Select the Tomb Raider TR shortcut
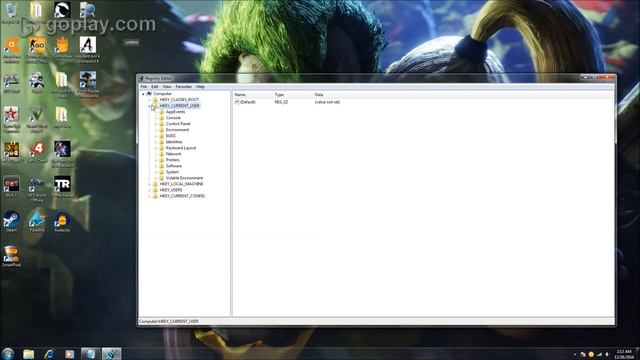640x360 pixels. [x=62, y=187]
